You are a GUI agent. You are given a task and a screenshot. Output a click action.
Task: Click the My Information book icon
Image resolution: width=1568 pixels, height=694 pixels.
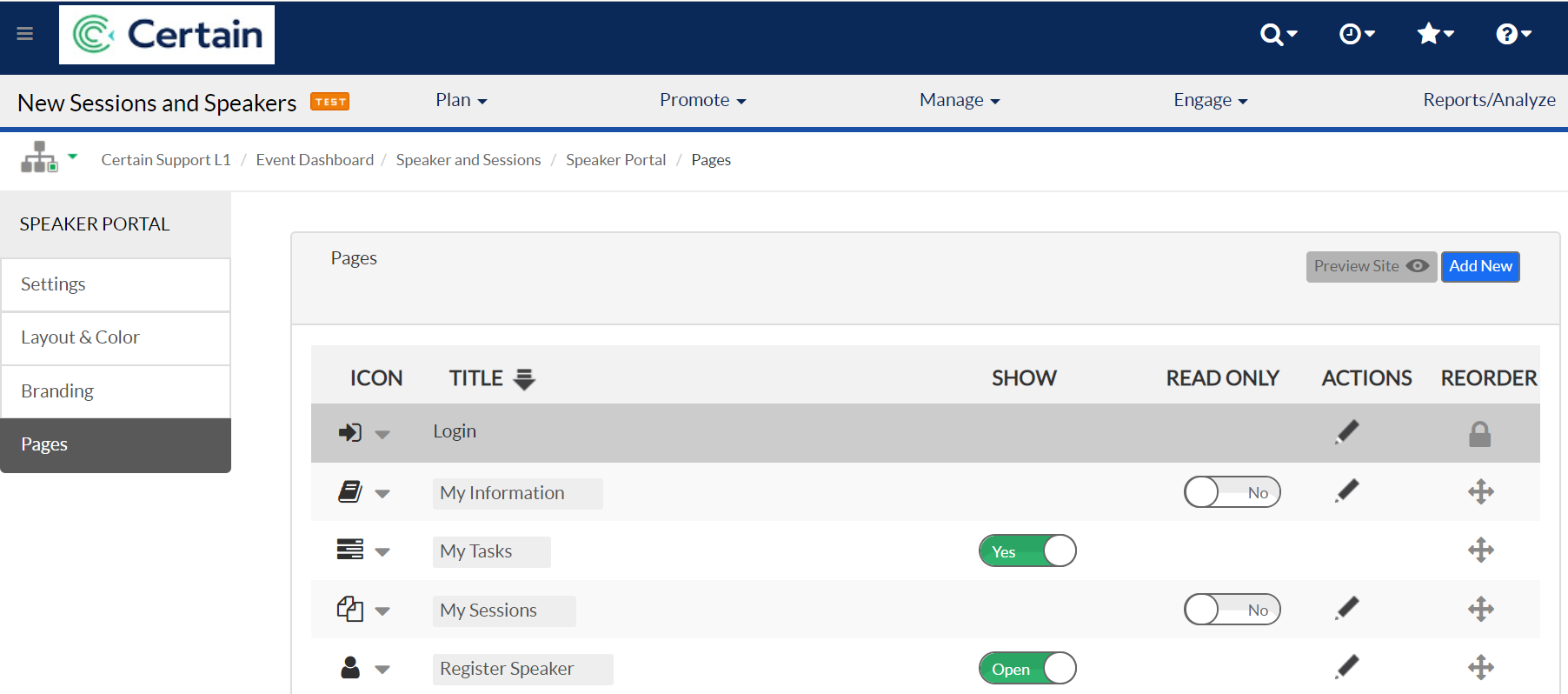[350, 491]
